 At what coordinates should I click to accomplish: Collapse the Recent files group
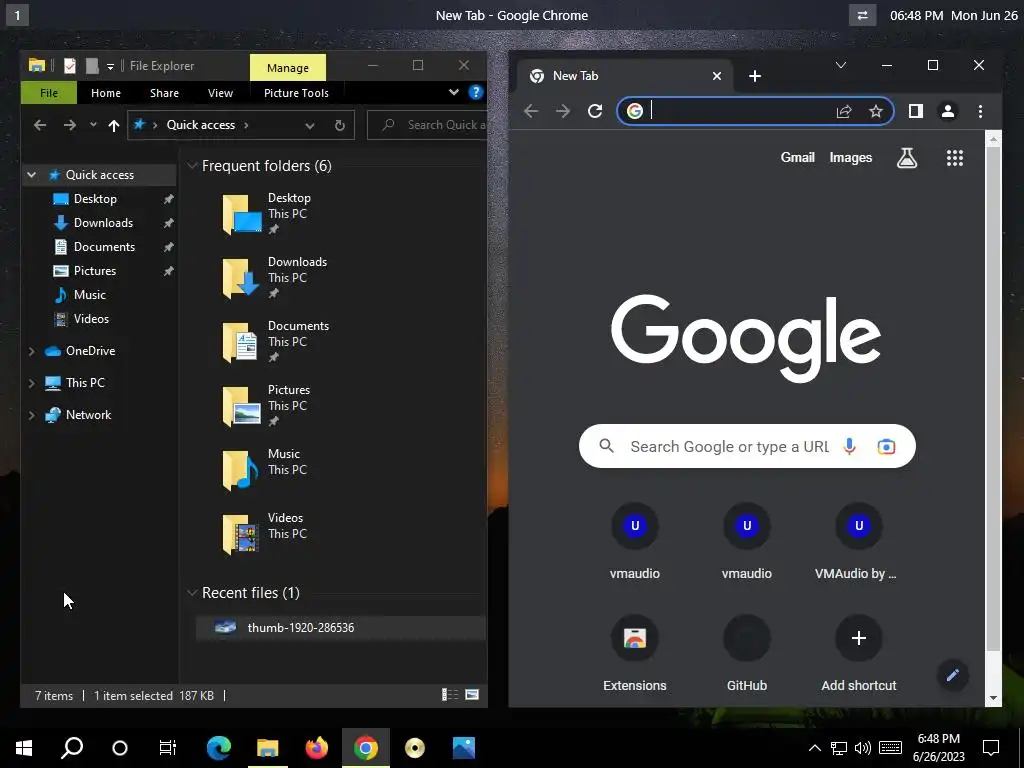pos(192,593)
